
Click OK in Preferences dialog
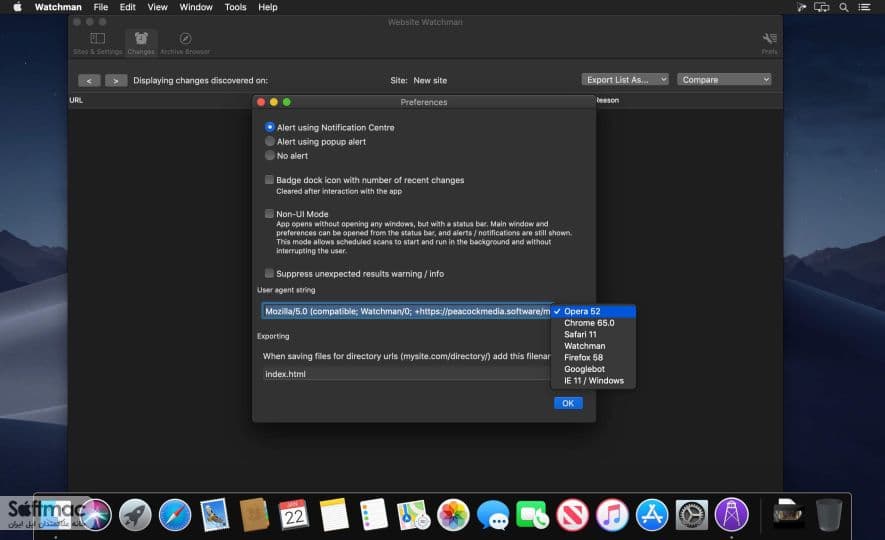pyautogui.click(x=568, y=403)
